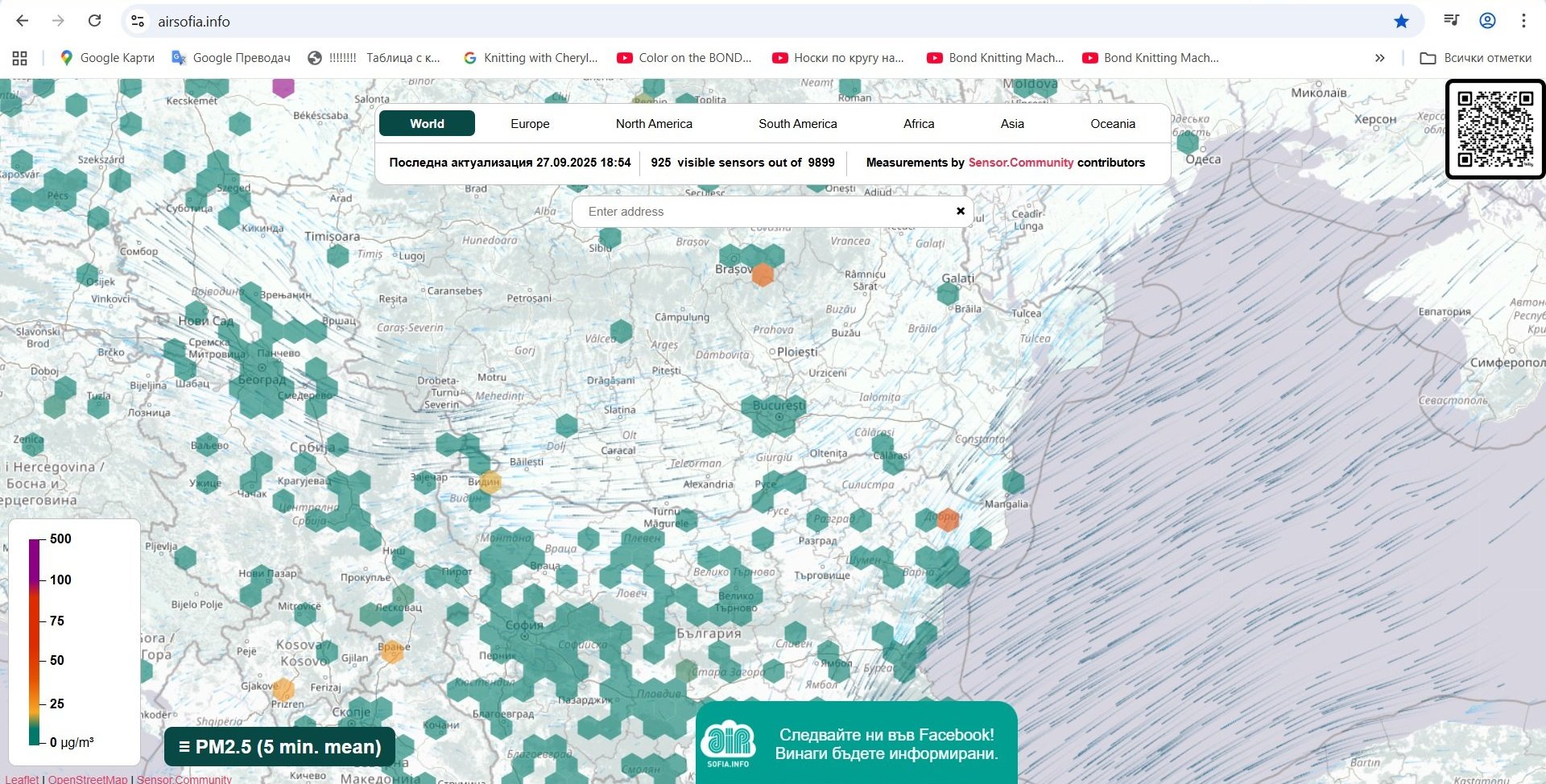Open the Таблица с к... bookmark
Viewport: 1546px width, 784px height.
[x=374, y=58]
